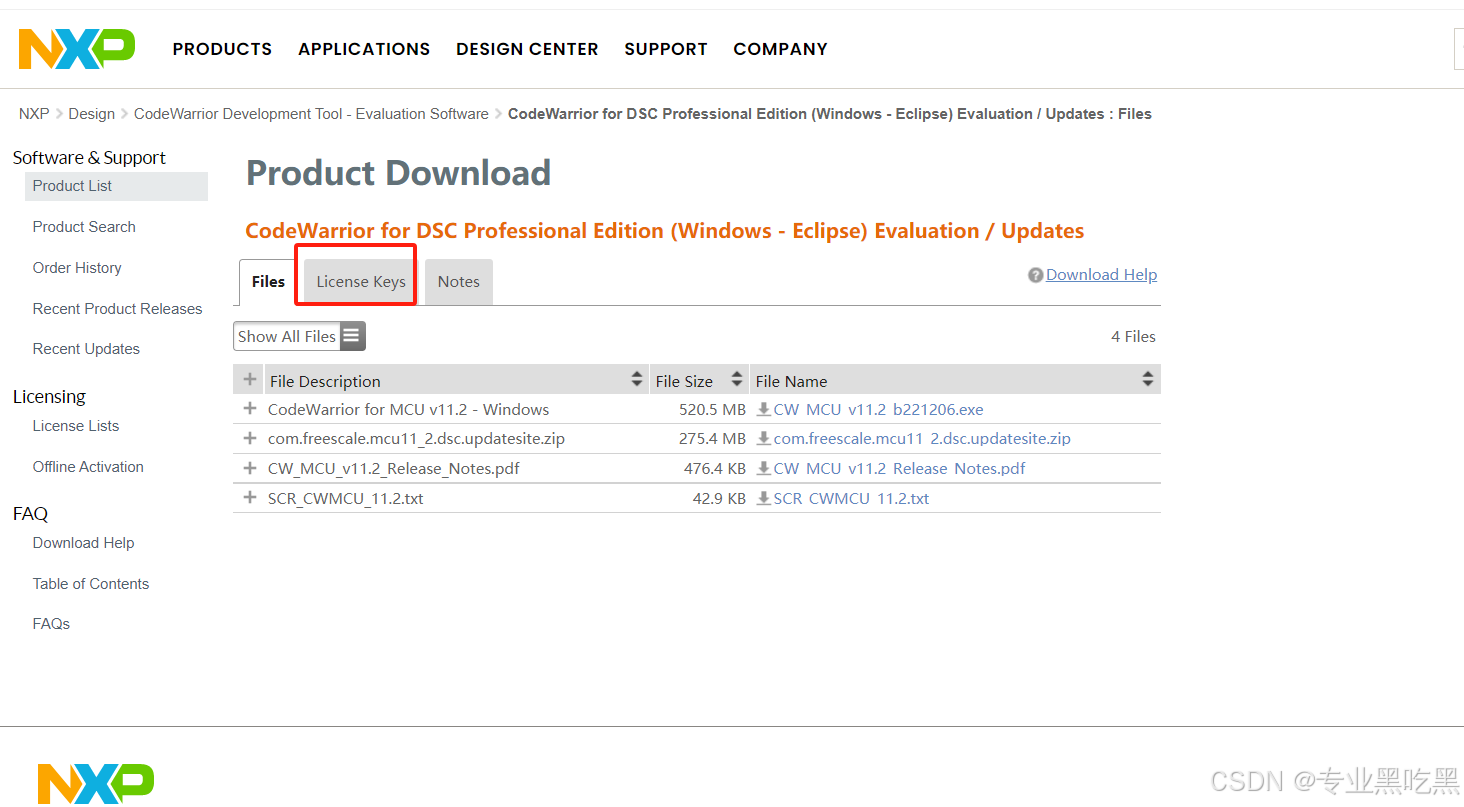Click the 520.5 MB file size cell
Image resolution: width=1464 pixels, height=807 pixels.
click(x=712, y=409)
